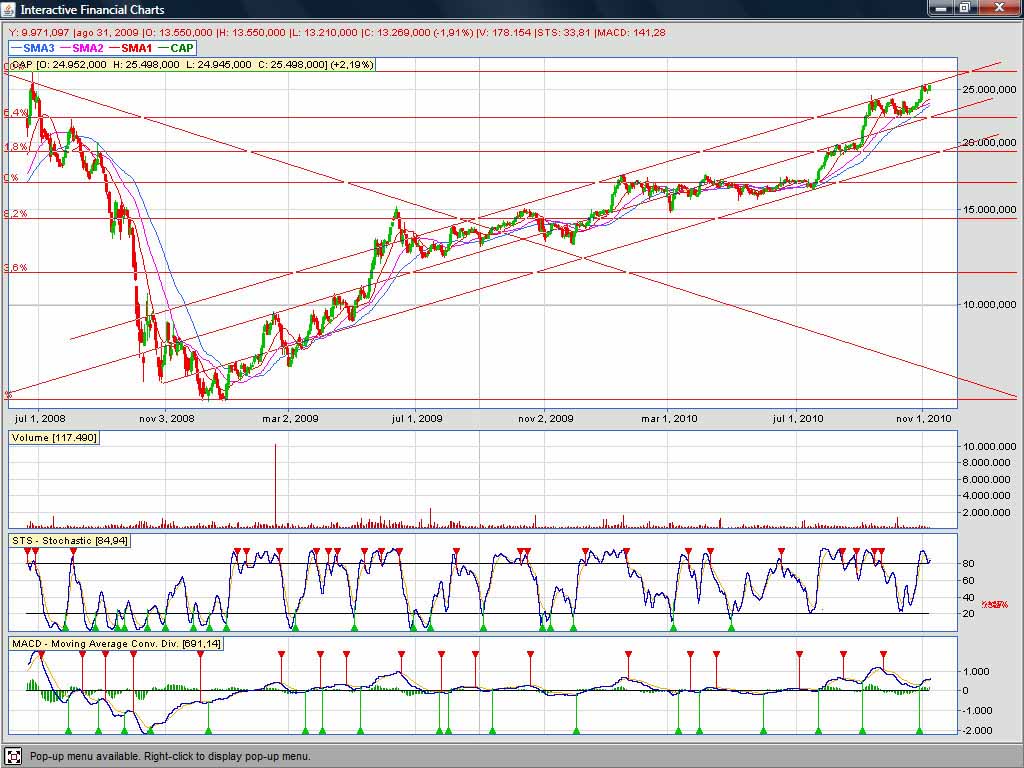Click the 'mar 1, 2010' date axis label
The height and width of the screenshot is (768, 1024).
tap(669, 419)
